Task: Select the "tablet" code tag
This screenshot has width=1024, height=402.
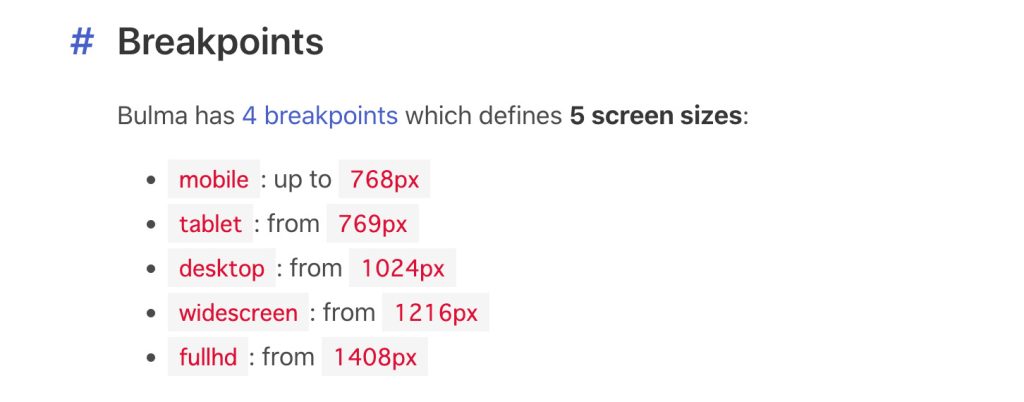Action: (210, 224)
